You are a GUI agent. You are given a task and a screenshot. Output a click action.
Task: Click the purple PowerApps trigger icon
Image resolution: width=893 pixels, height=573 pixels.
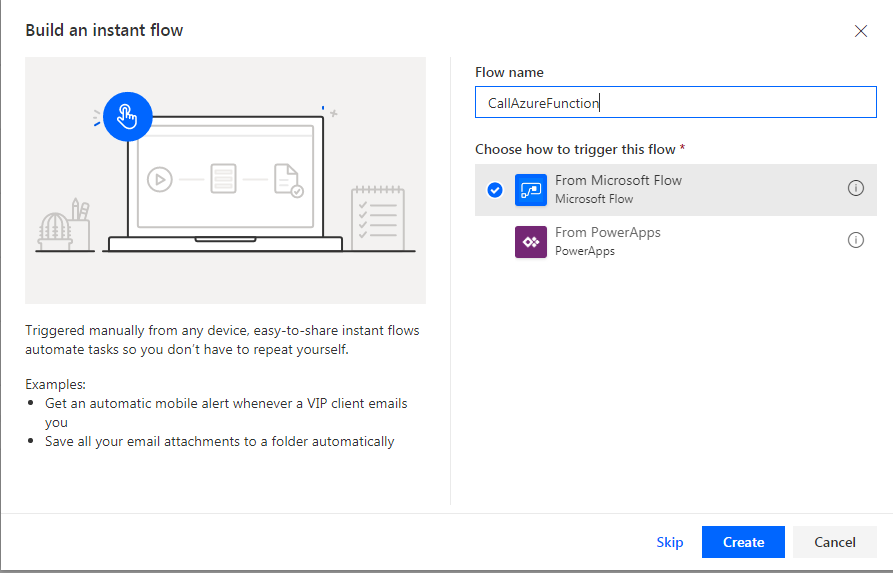click(531, 242)
